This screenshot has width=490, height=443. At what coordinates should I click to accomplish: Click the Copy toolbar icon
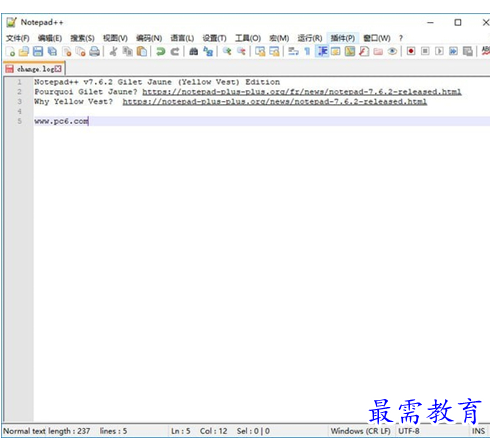(x=128, y=51)
